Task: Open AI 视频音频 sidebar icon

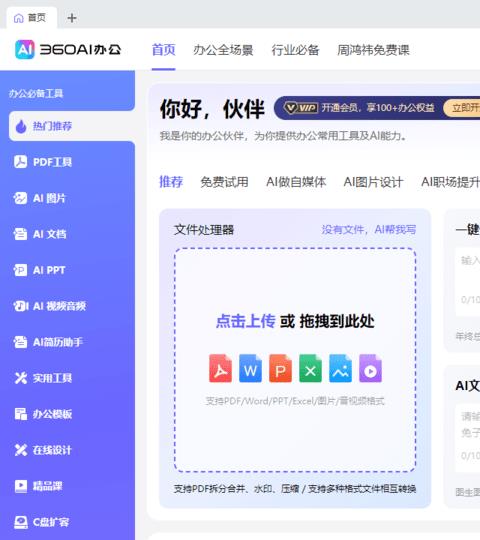Action: (x=20, y=306)
